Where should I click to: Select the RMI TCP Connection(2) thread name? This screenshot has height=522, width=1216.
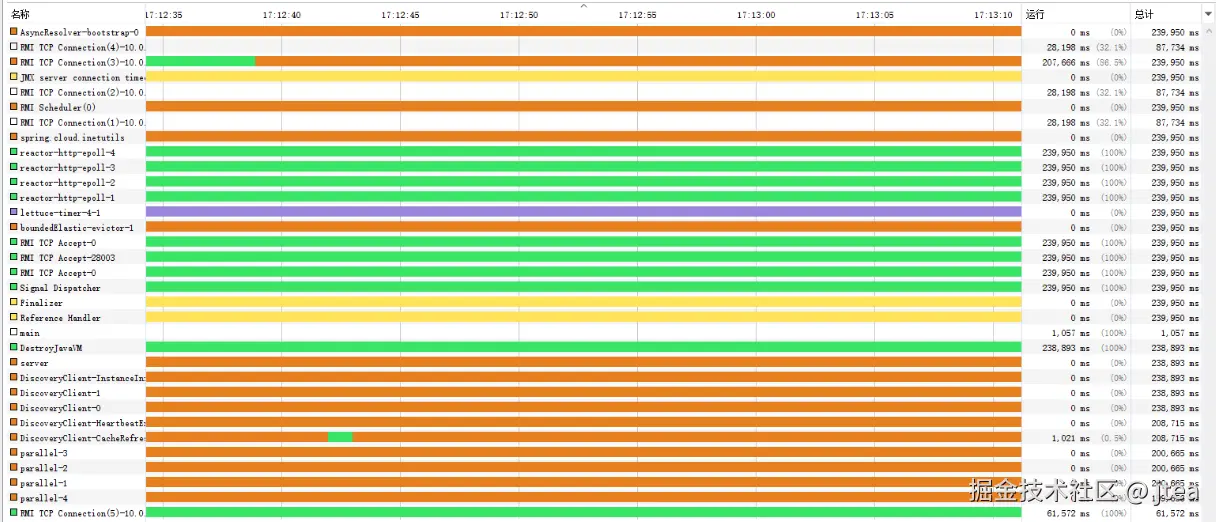82,92
